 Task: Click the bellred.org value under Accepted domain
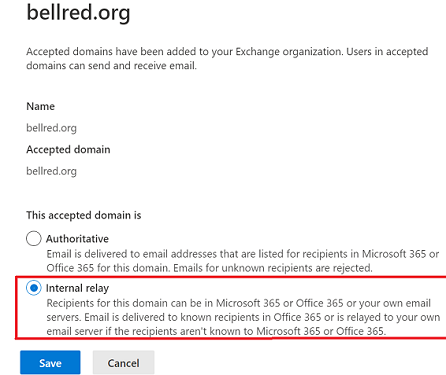pos(51,171)
